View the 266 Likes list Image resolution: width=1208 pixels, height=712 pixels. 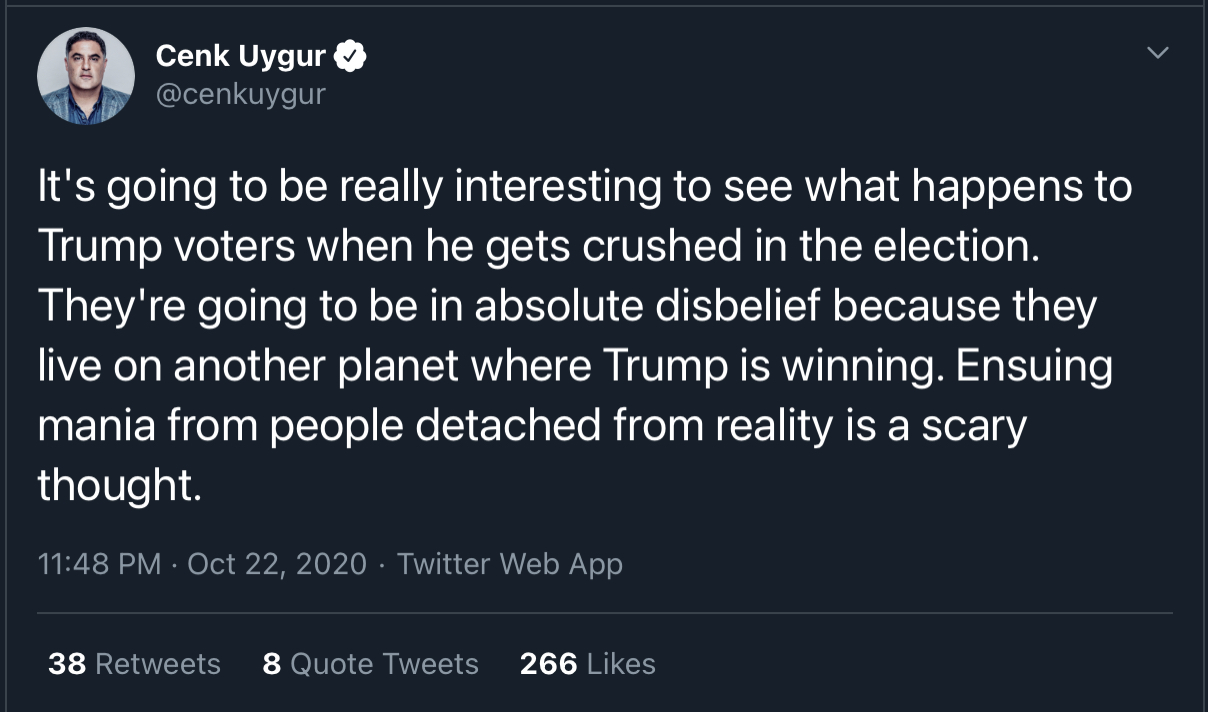coord(588,664)
